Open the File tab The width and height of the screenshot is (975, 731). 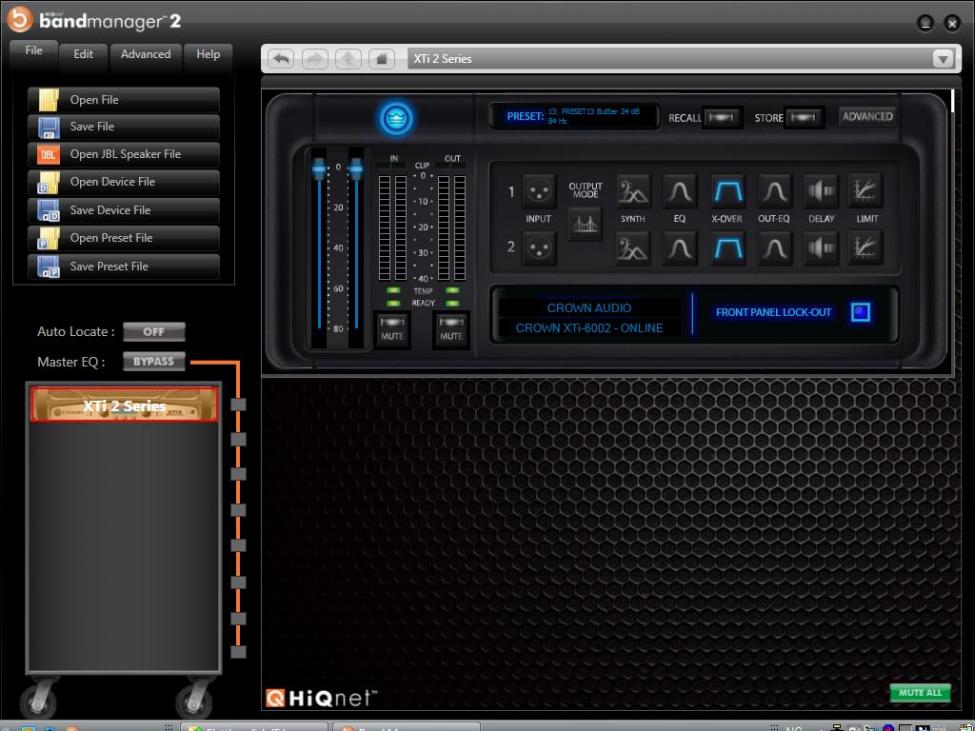click(x=34, y=52)
